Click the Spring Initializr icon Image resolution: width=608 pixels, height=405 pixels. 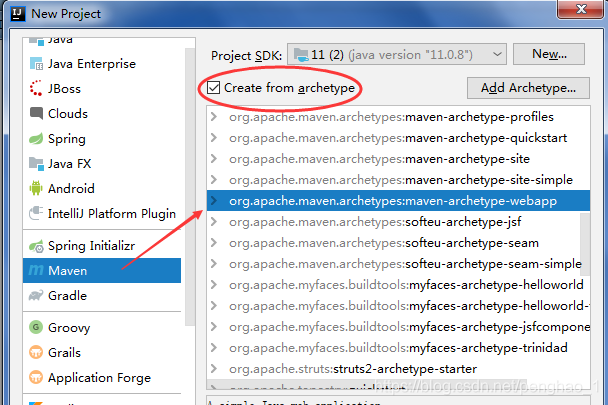tap(36, 246)
